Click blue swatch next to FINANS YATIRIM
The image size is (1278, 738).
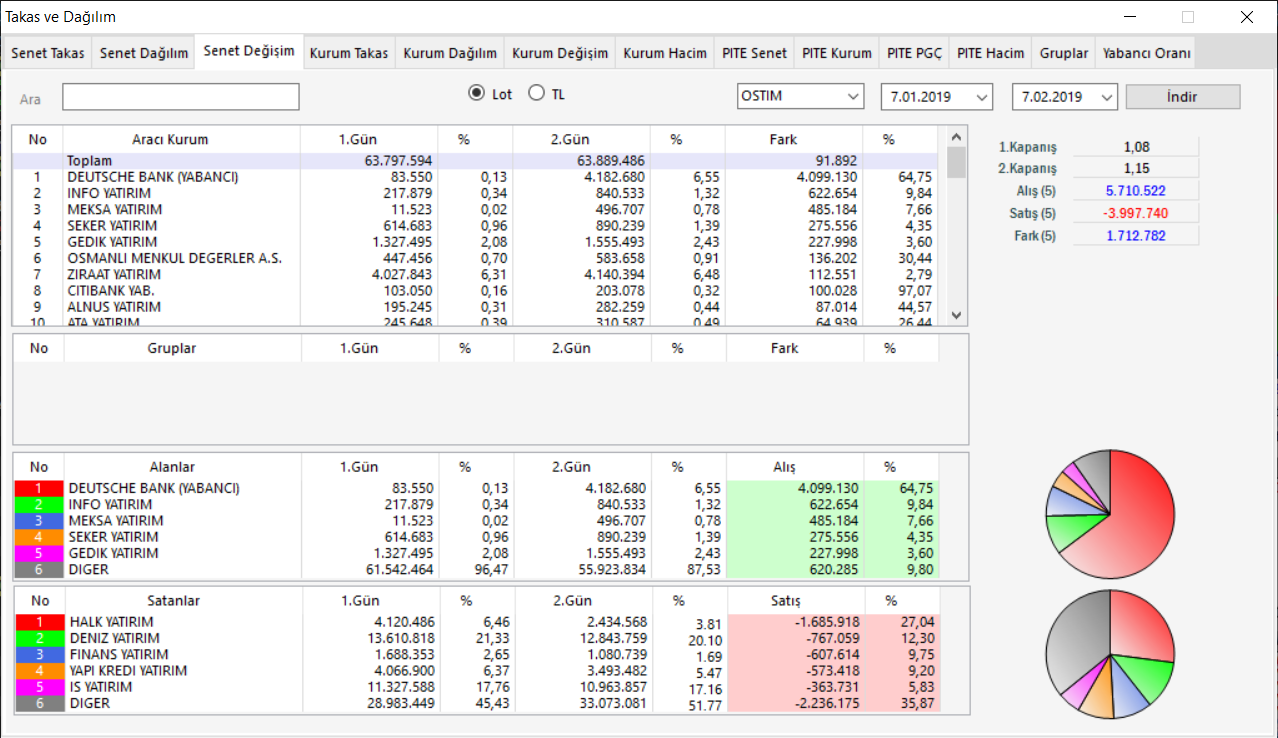[x=38, y=655]
